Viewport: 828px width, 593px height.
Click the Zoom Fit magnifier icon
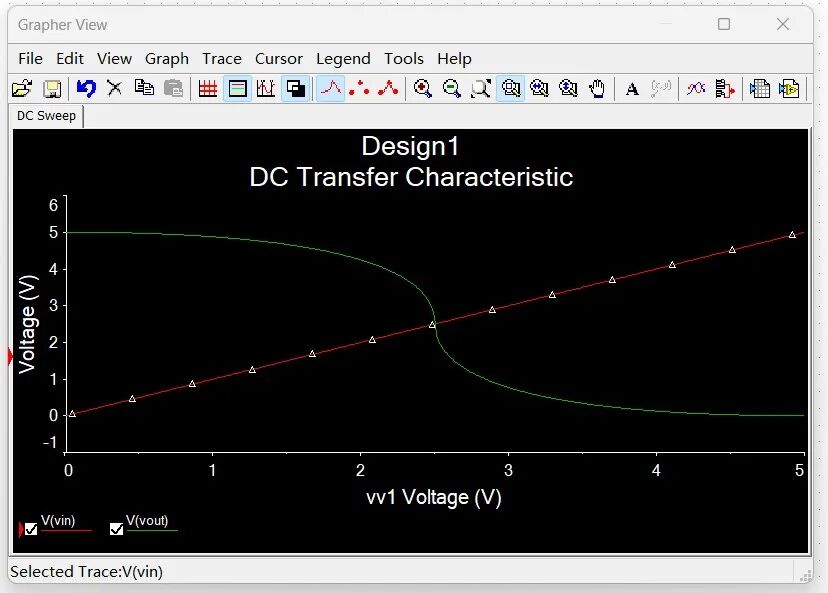pos(481,89)
